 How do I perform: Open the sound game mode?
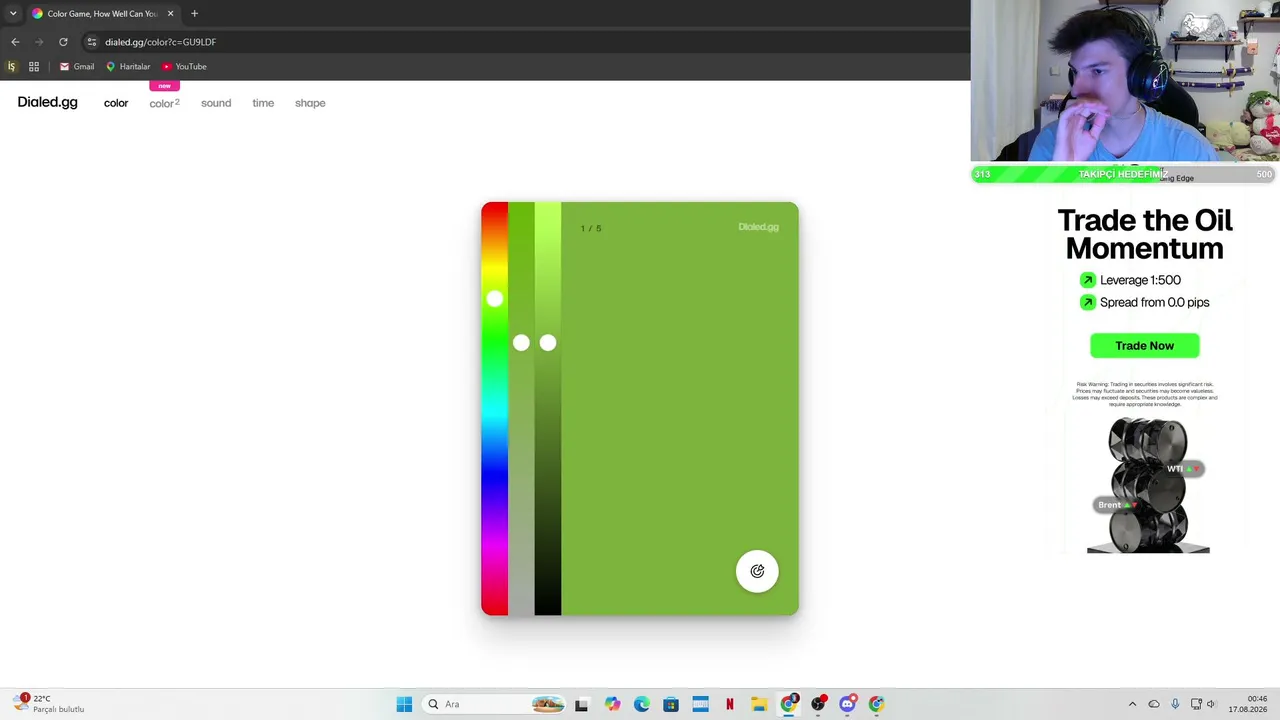click(x=216, y=103)
